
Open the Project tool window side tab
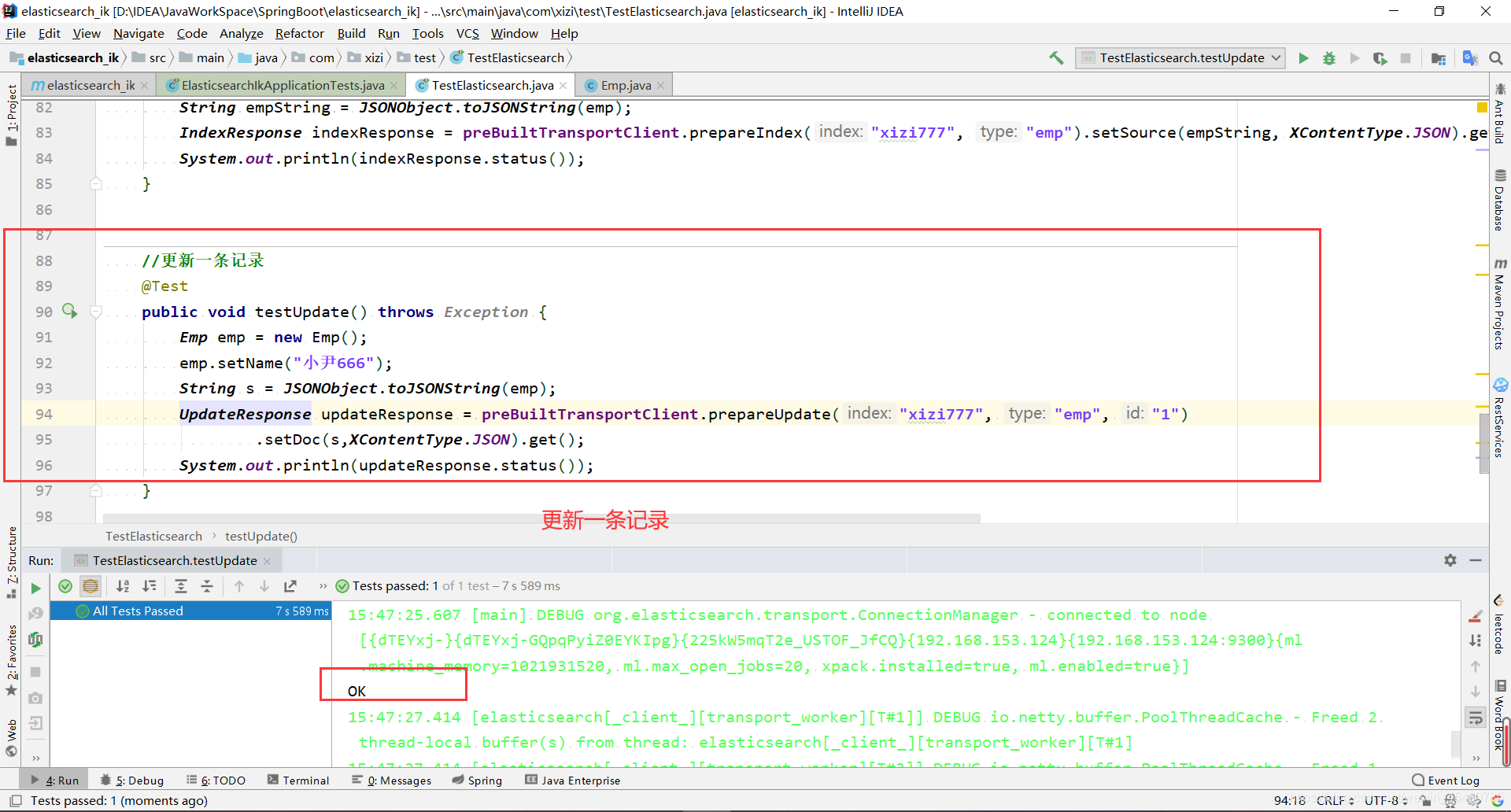click(x=11, y=115)
